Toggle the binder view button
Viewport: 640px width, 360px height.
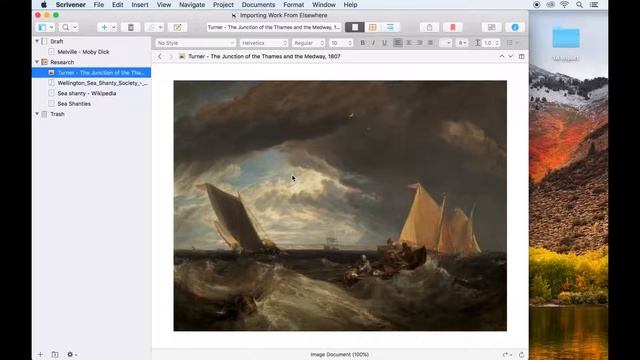coord(42,27)
